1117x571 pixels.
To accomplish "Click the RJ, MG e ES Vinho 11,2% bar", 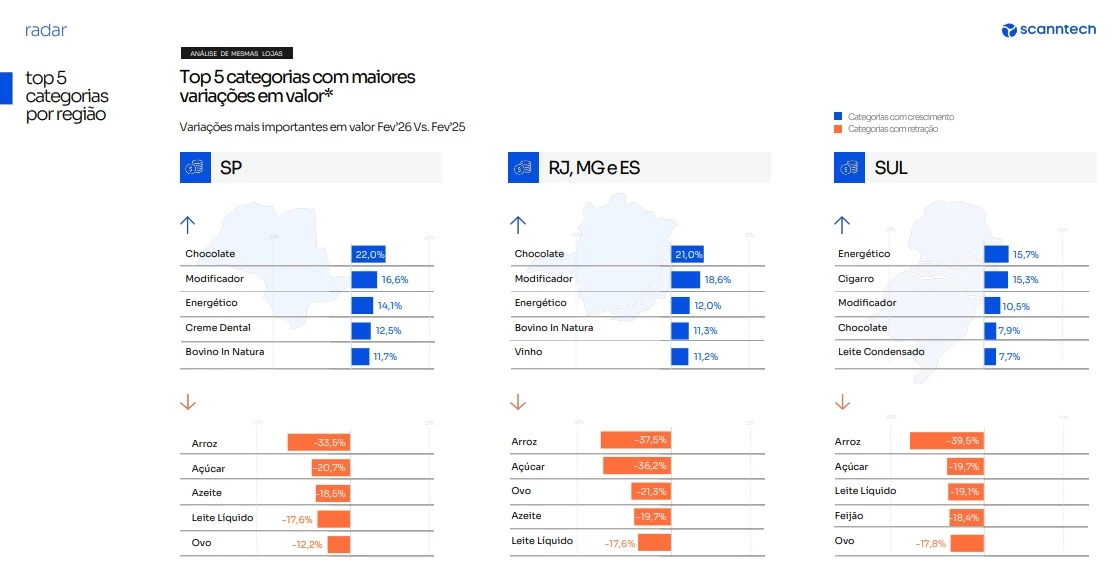I will click(680, 356).
